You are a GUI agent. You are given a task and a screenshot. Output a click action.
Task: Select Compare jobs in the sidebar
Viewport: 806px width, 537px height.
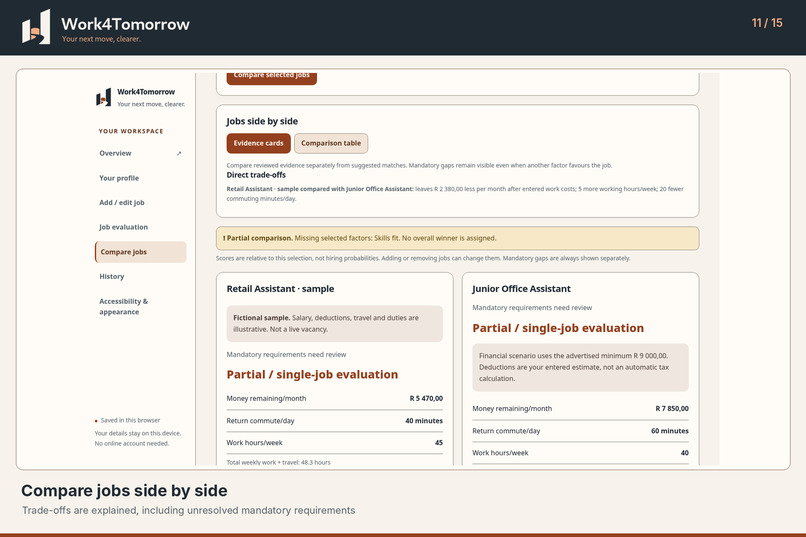click(x=140, y=252)
